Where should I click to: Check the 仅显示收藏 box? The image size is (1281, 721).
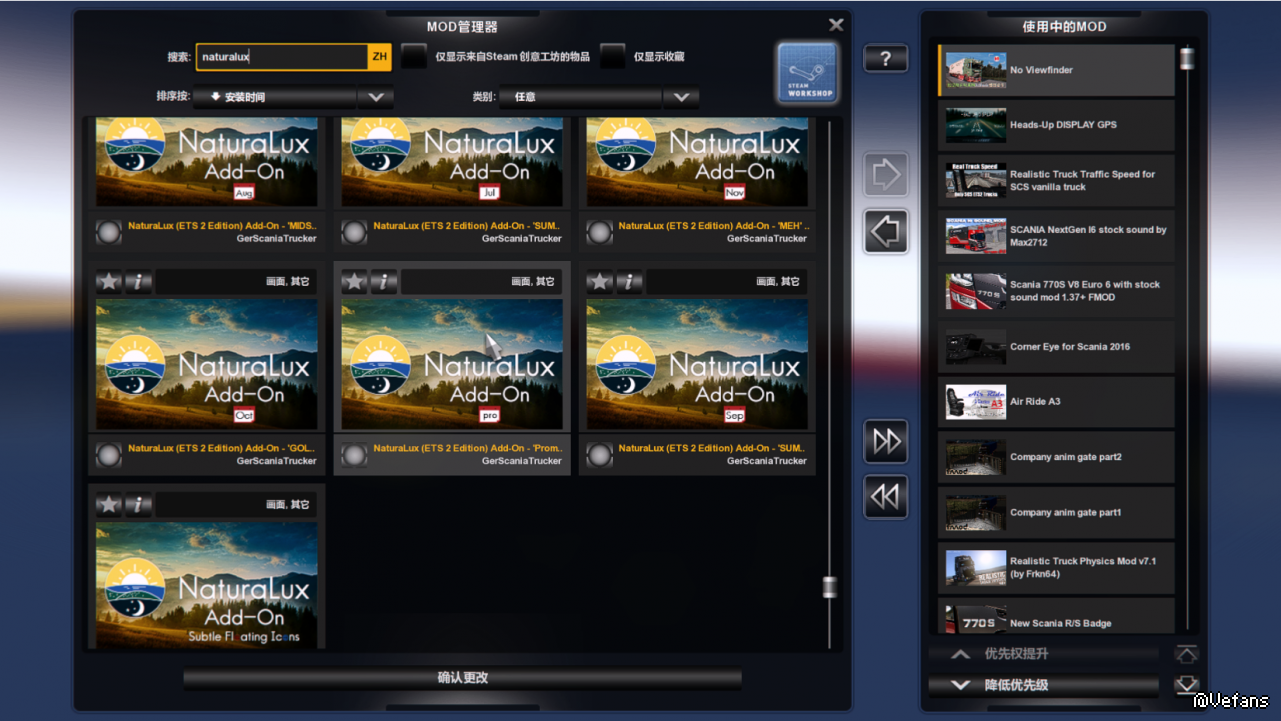[x=613, y=57]
